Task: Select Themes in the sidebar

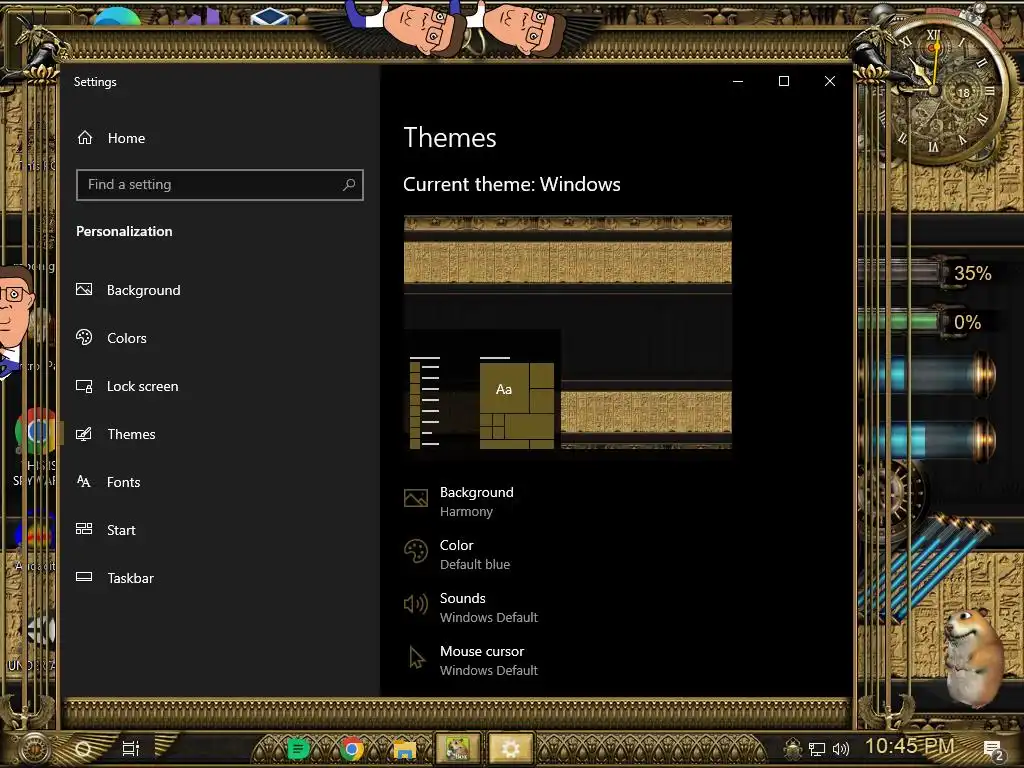Action: [x=116, y=434]
